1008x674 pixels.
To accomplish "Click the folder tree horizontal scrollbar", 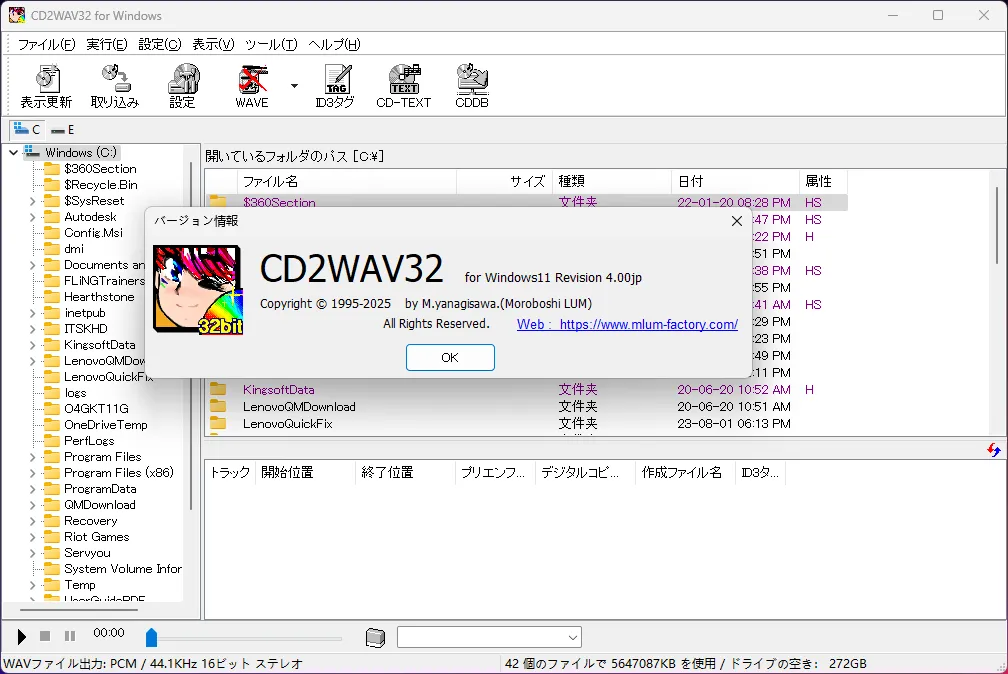I will (x=78, y=609).
